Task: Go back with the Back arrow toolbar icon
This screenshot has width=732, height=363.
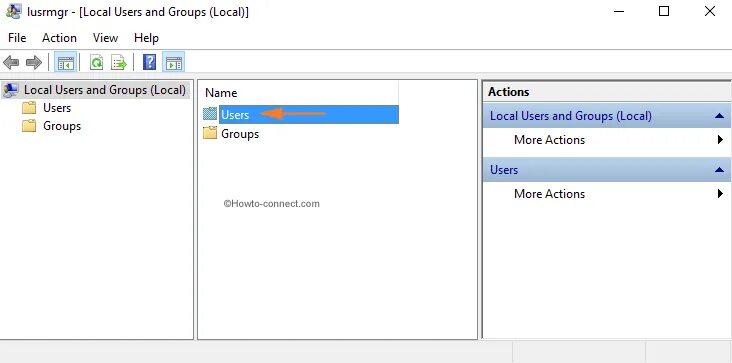Action: click(x=11, y=62)
